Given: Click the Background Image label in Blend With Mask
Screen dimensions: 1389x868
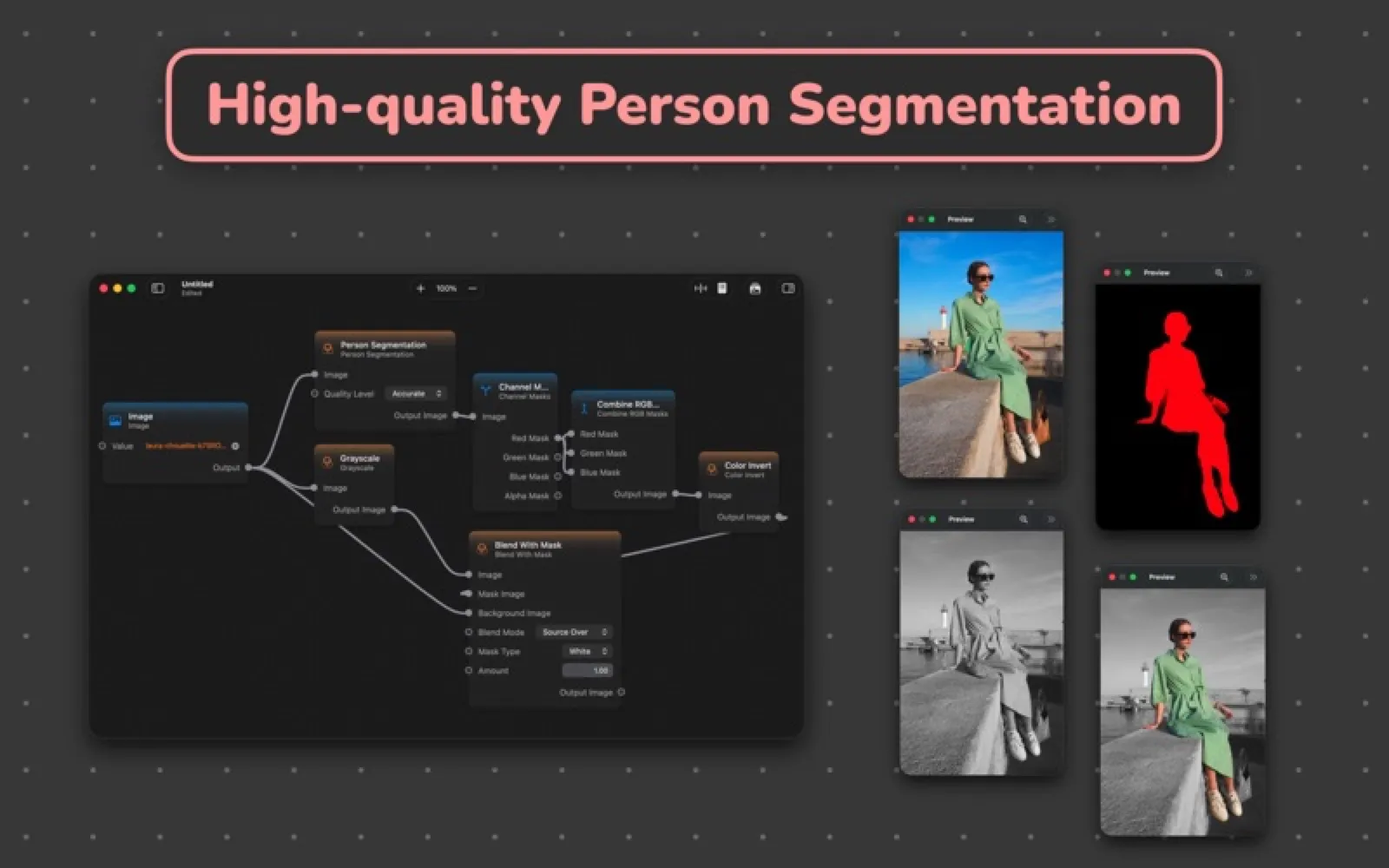Looking at the screenshot, I should [514, 613].
